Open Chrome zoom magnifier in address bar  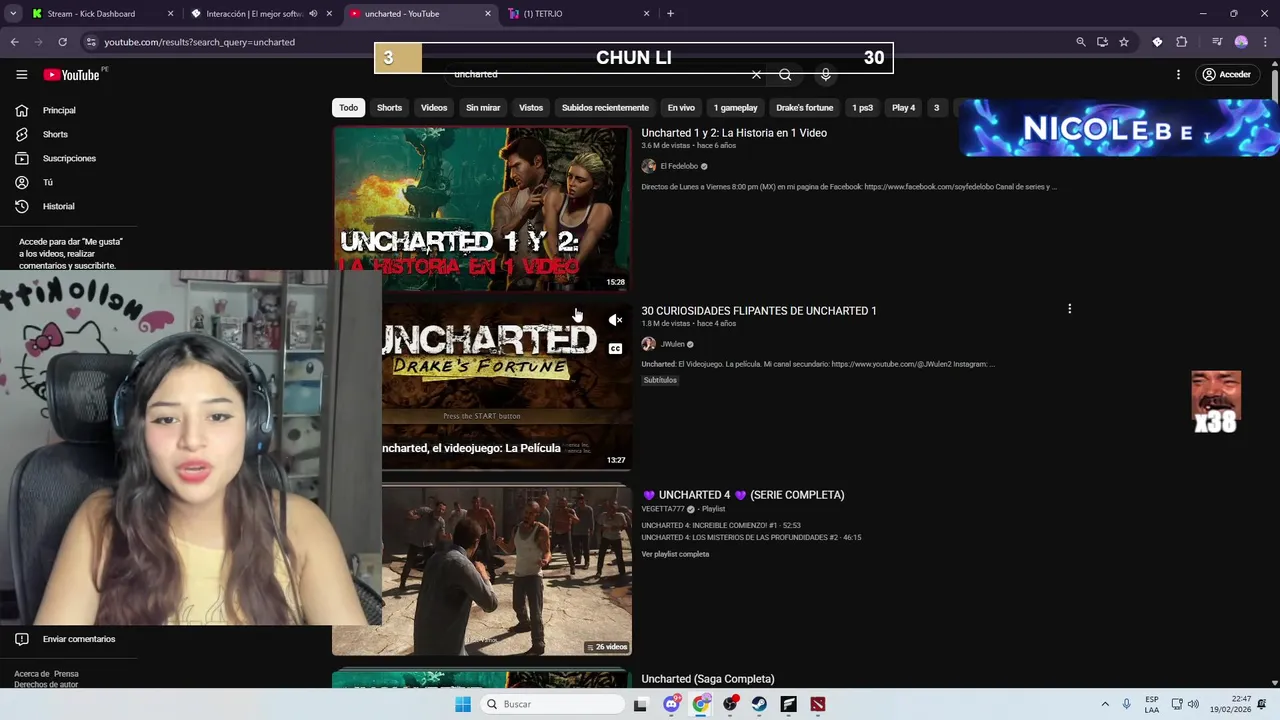tap(1080, 42)
